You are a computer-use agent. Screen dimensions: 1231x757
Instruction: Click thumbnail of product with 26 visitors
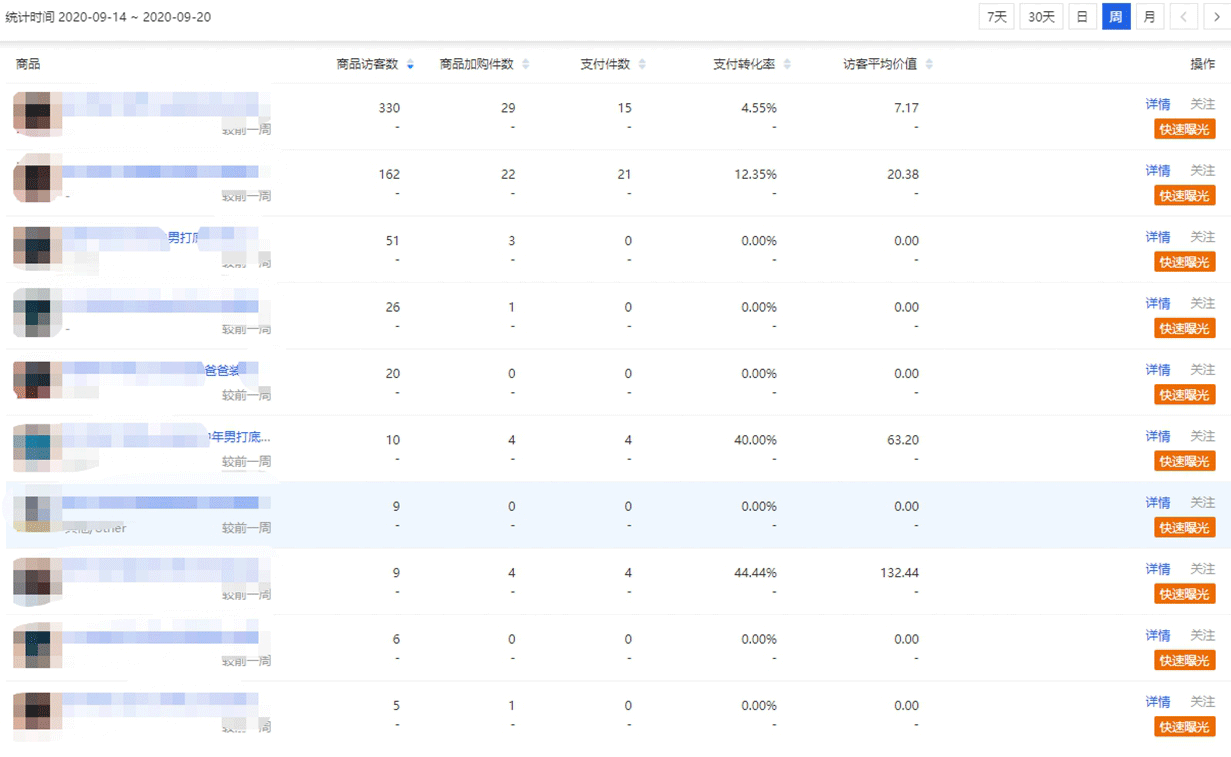(x=38, y=312)
